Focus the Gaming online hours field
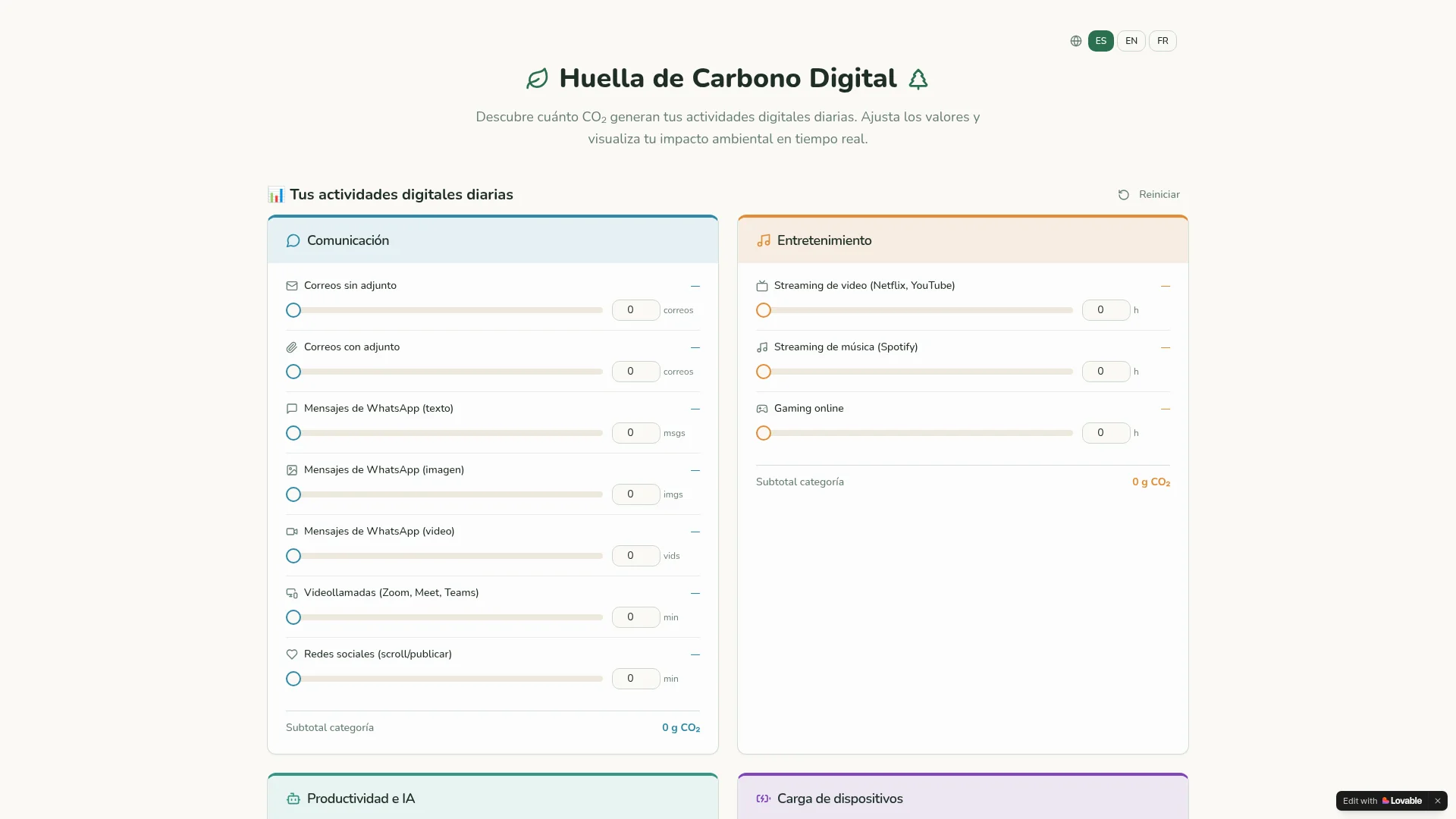 click(1106, 433)
